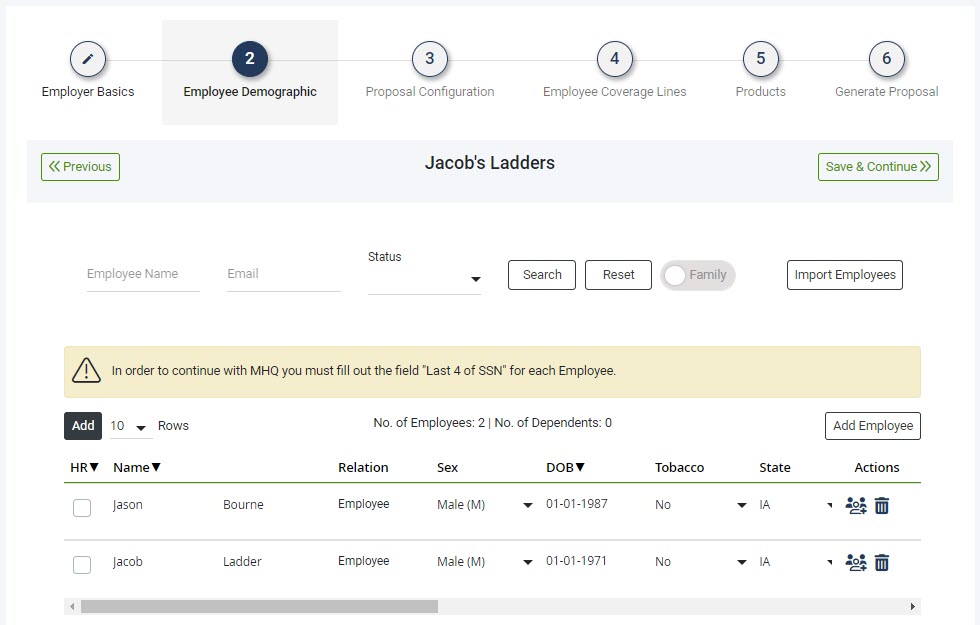Viewport: 980px width, 625px height.
Task: Click the Add Employee button
Action: (x=872, y=426)
